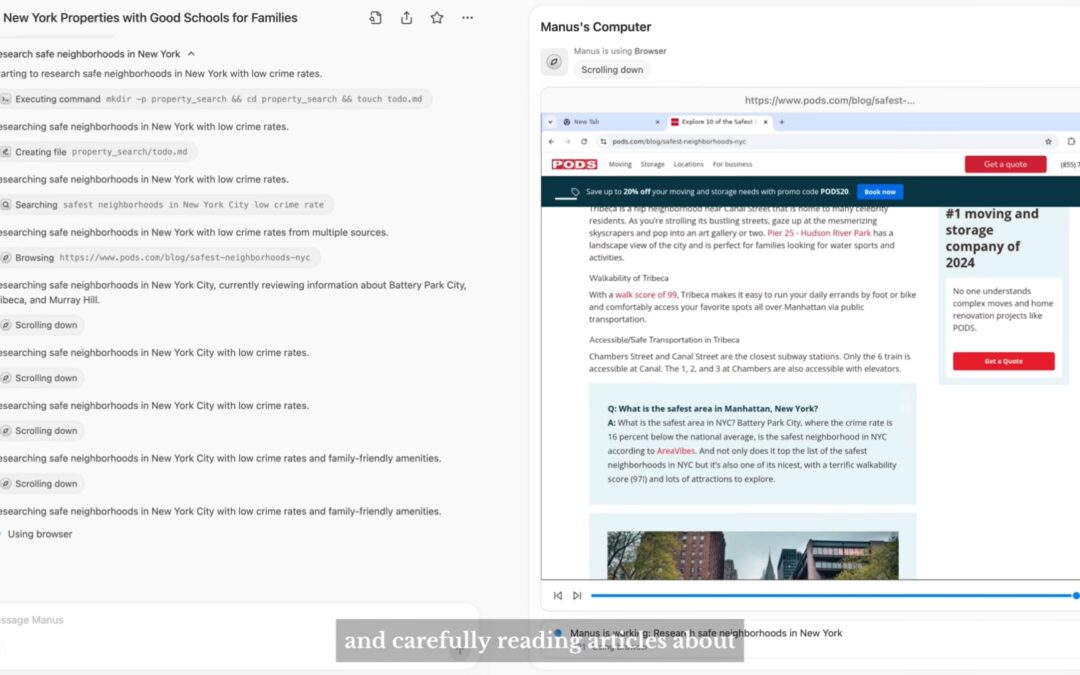Open the For business menu on PODS site
This screenshot has width=1080, height=675.
[x=732, y=164]
